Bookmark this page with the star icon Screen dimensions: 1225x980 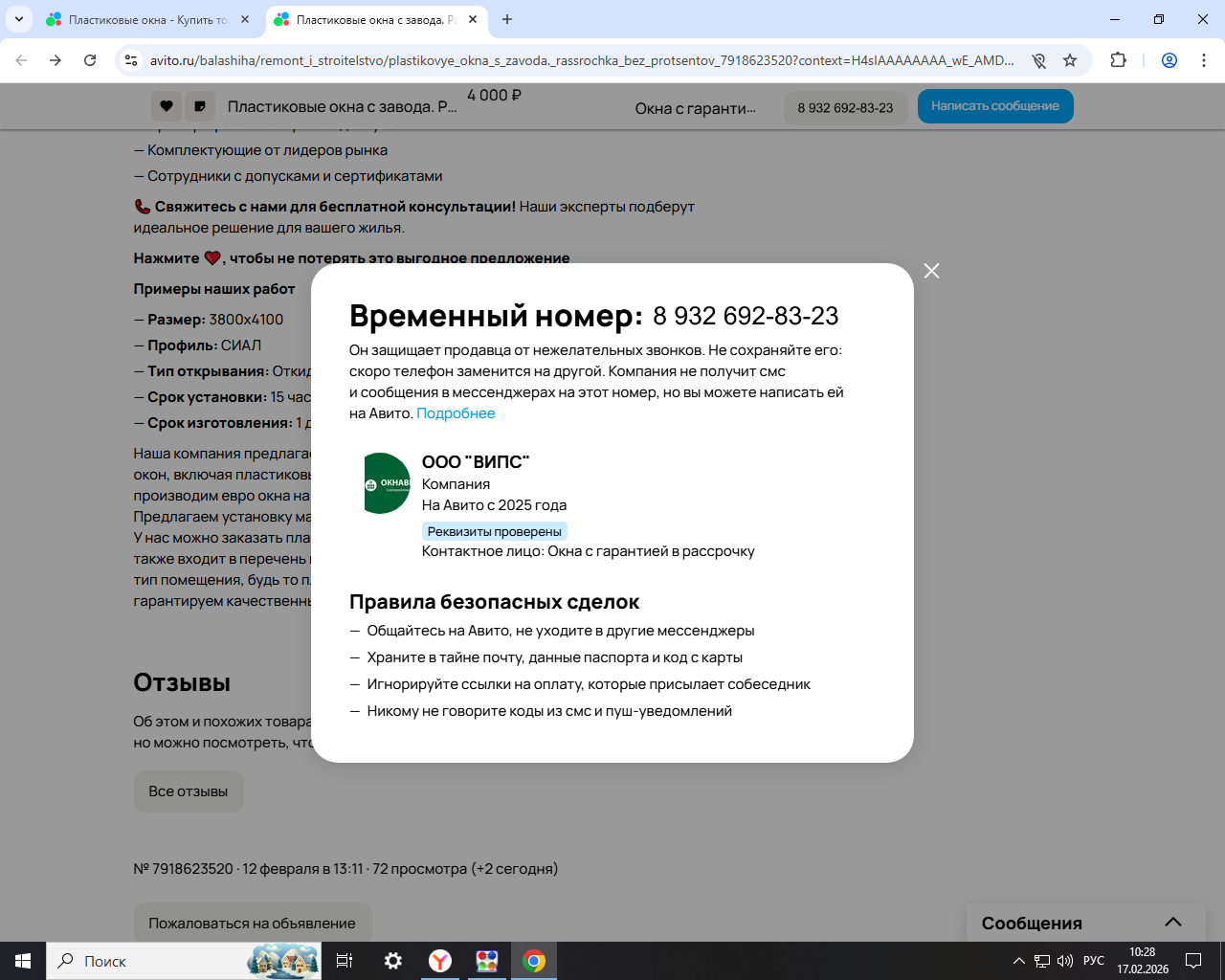pyautogui.click(x=1070, y=60)
